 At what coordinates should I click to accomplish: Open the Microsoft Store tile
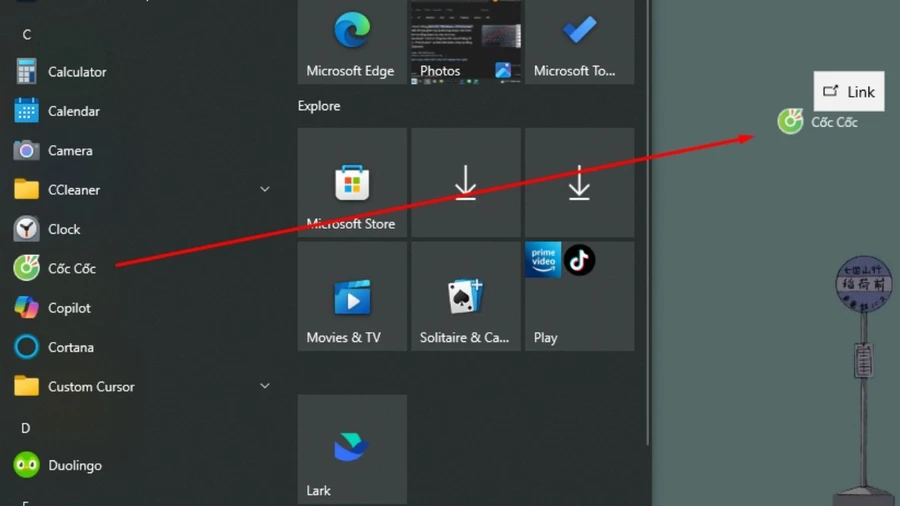pos(352,182)
